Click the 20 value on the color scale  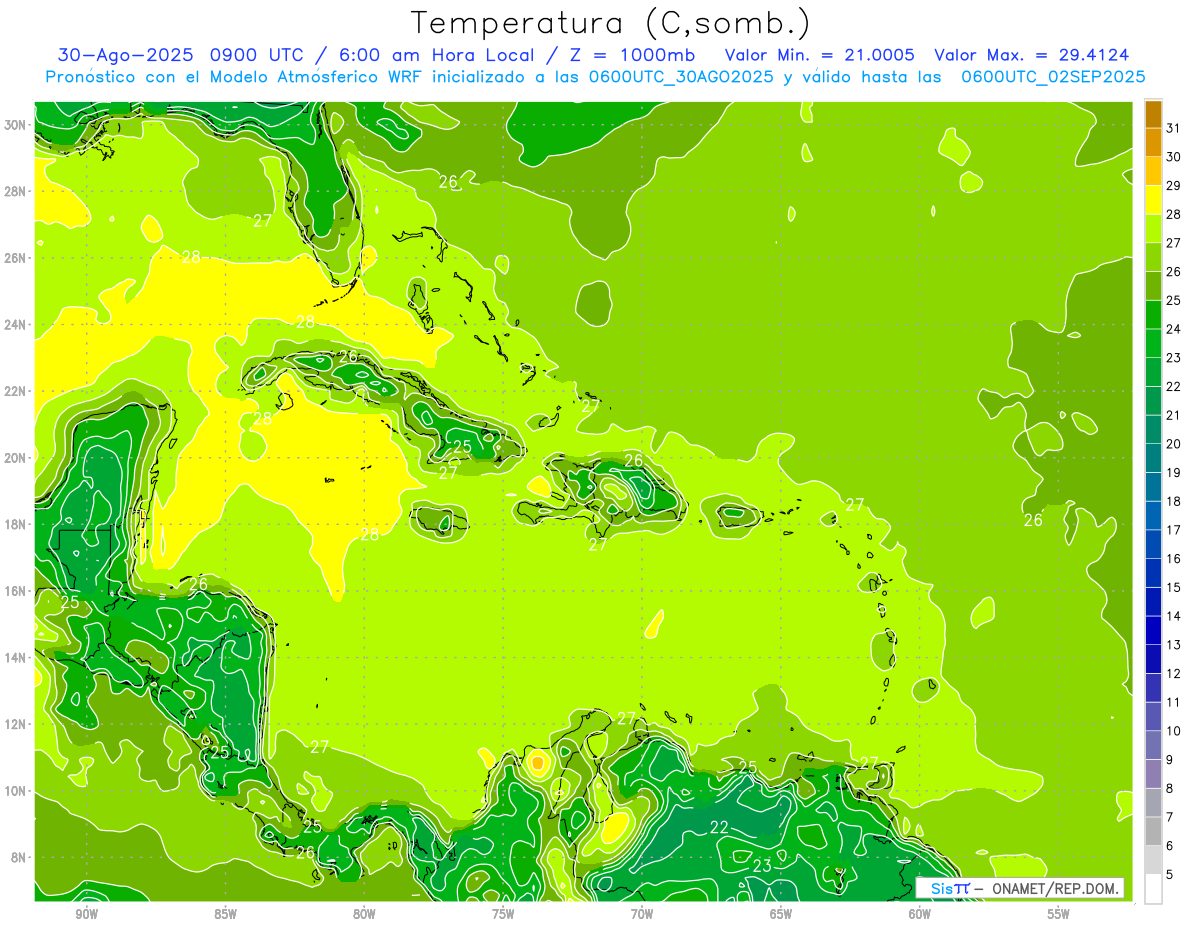point(1174,444)
